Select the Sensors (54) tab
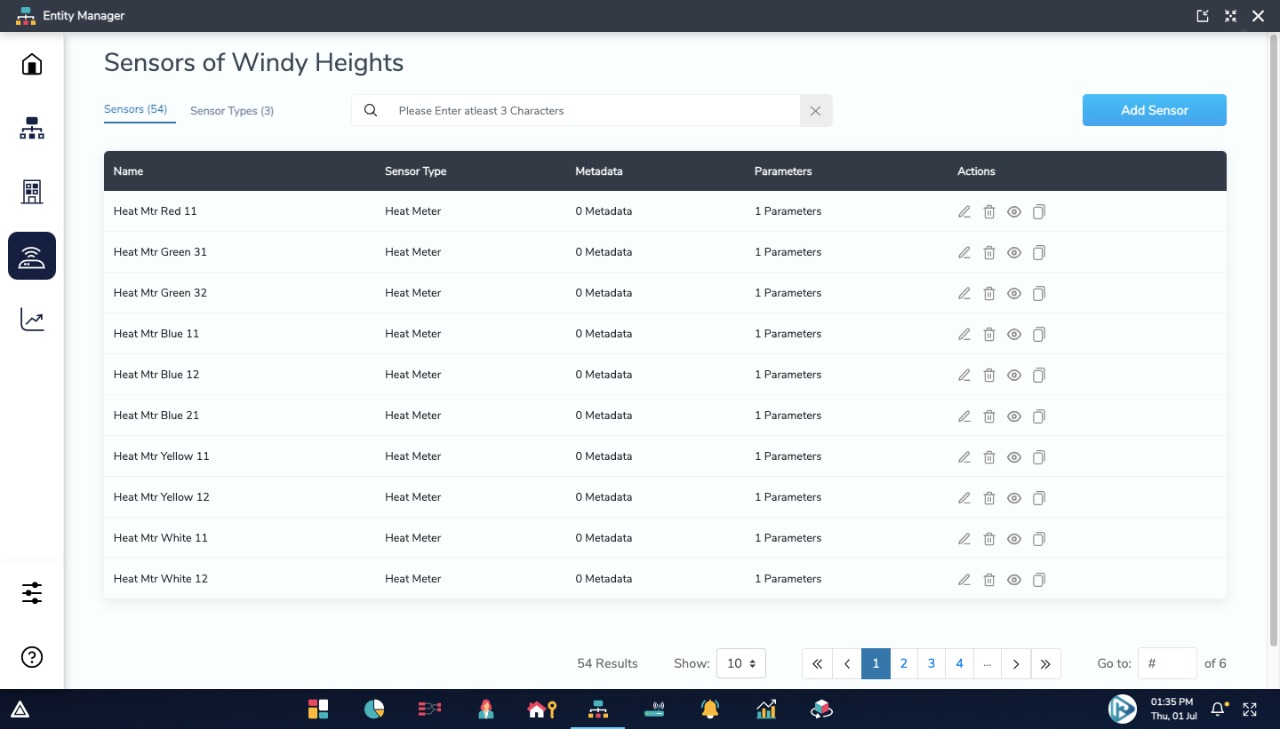The image size is (1280, 729). [137, 110]
